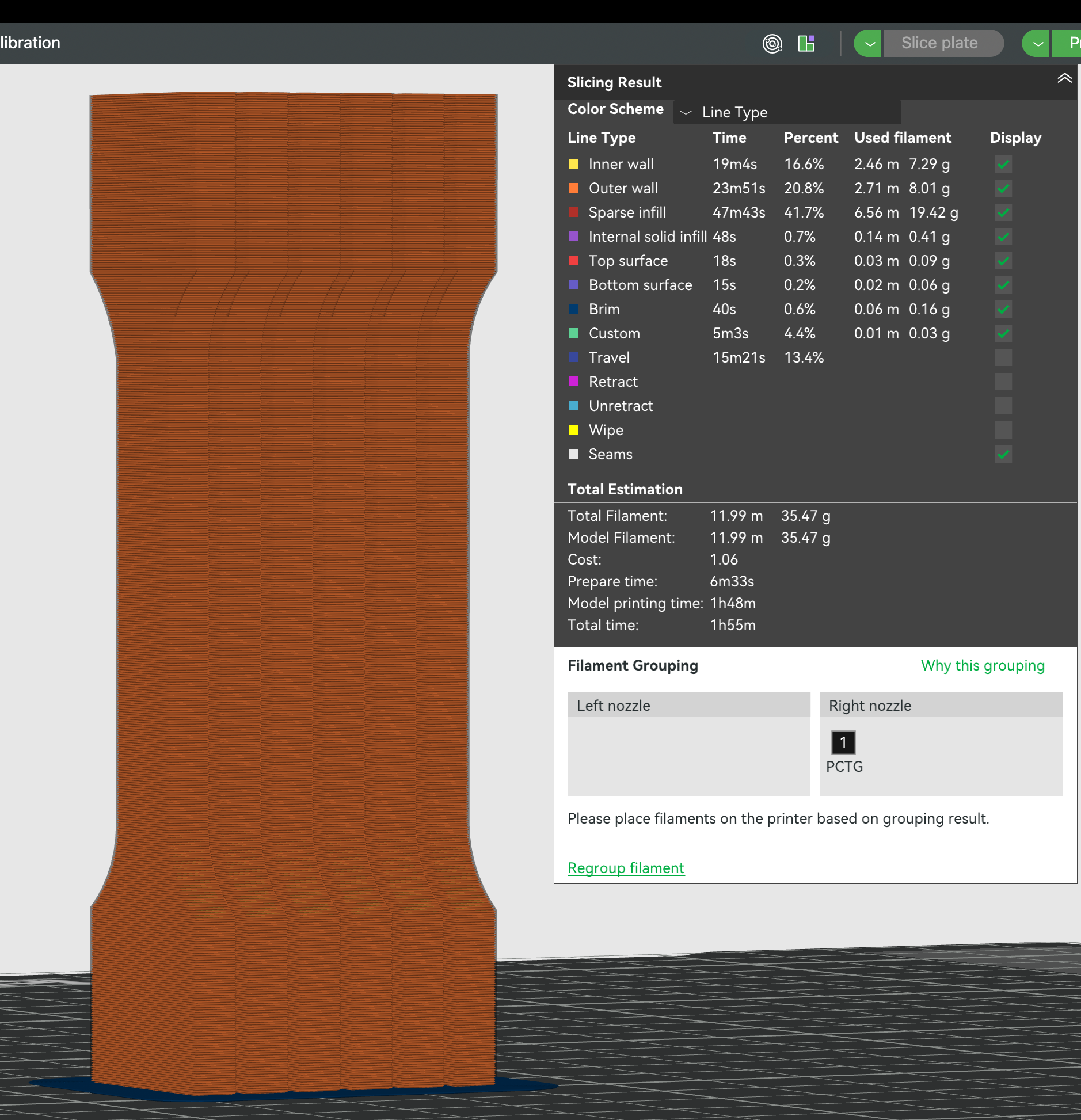The image size is (1081, 1120).
Task: Click the Slice plate button
Action: tap(942, 43)
